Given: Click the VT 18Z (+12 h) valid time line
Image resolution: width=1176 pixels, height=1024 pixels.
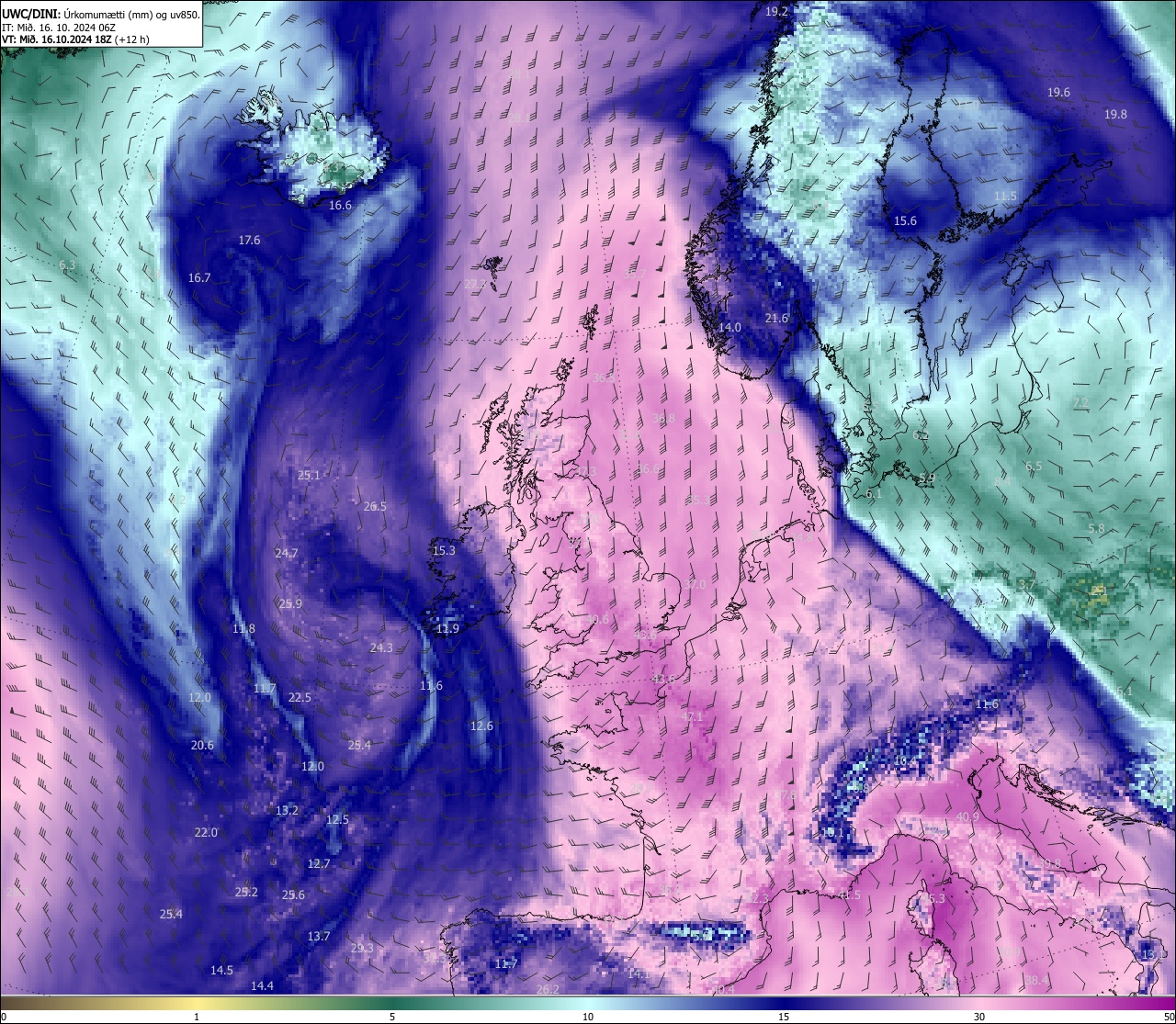Looking at the screenshot, I should point(74,39).
